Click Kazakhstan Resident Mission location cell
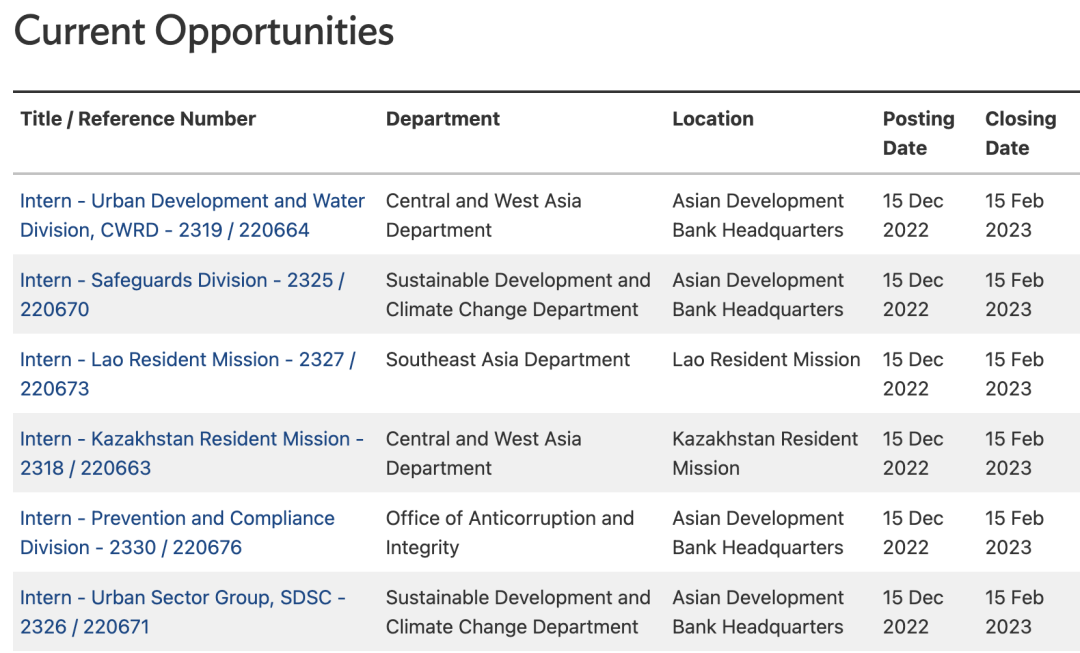 click(x=765, y=453)
